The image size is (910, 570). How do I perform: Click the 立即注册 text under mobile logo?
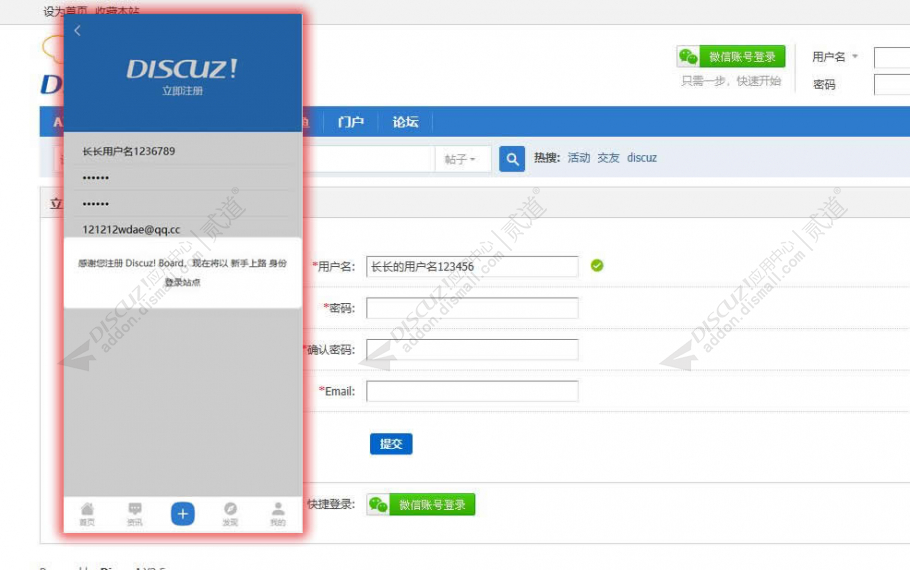pos(182,91)
